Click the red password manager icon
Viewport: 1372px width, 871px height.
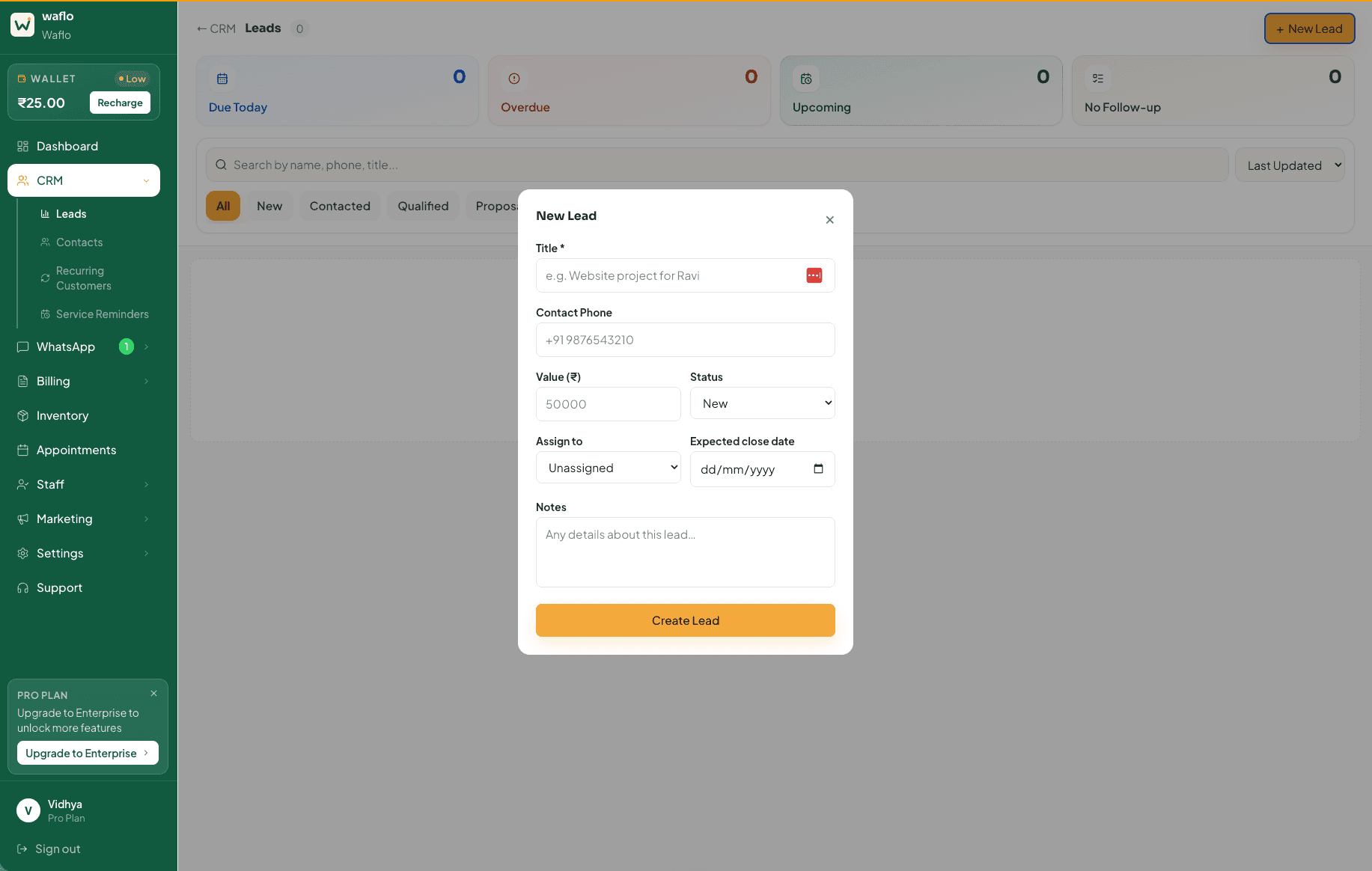pos(814,275)
